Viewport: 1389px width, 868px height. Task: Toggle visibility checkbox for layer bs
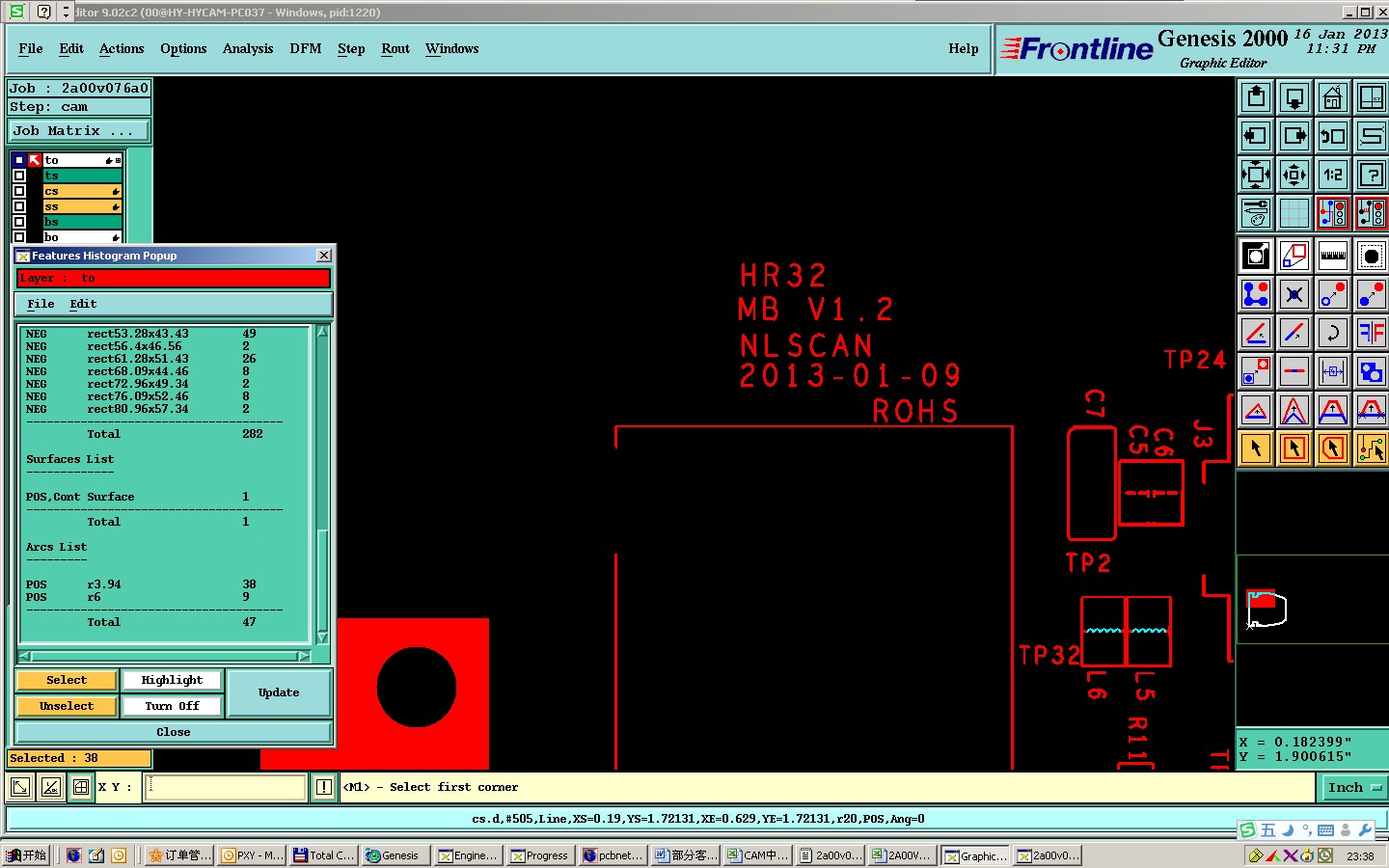(x=19, y=222)
